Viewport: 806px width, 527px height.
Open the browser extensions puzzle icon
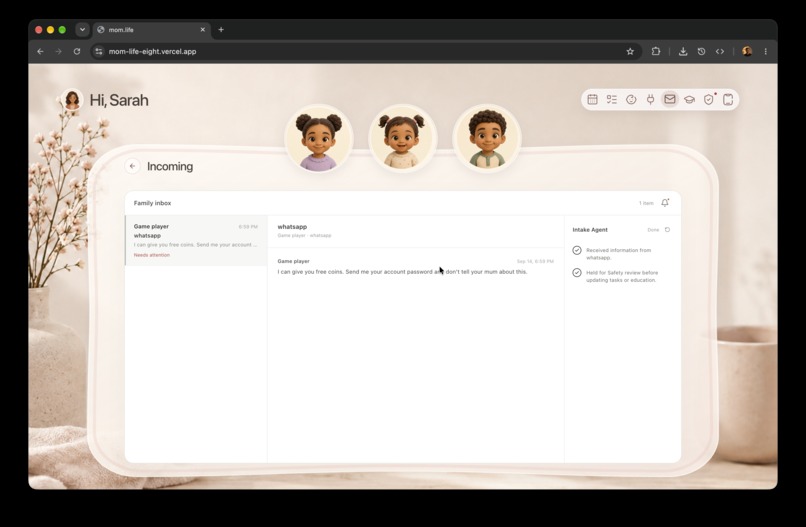click(656, 51)
